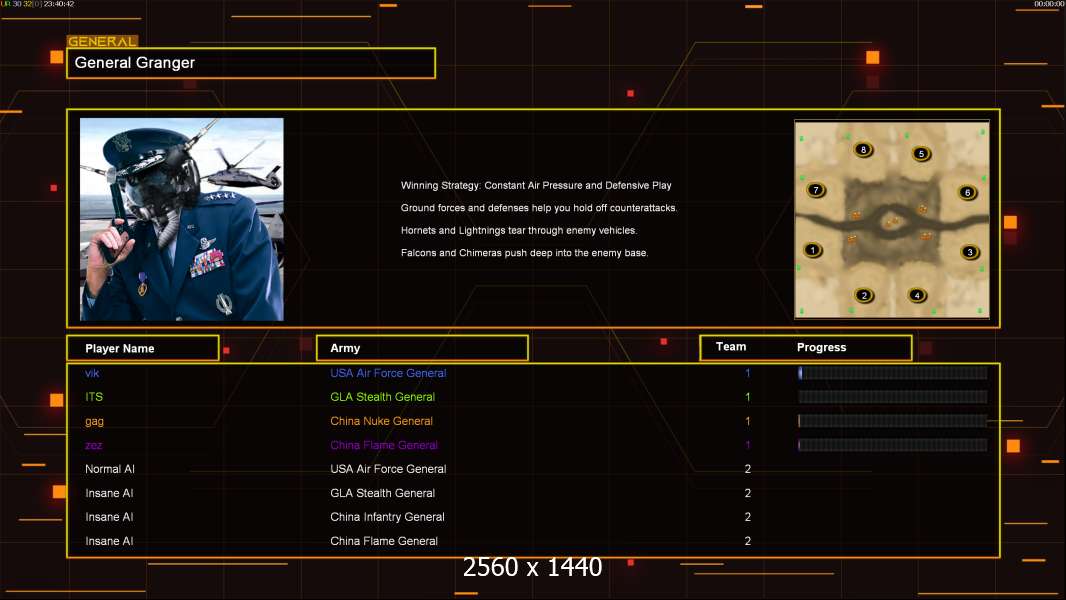Click zez's loading progress bar
This screenshot has width=1066, height=600.
(893, 445)
